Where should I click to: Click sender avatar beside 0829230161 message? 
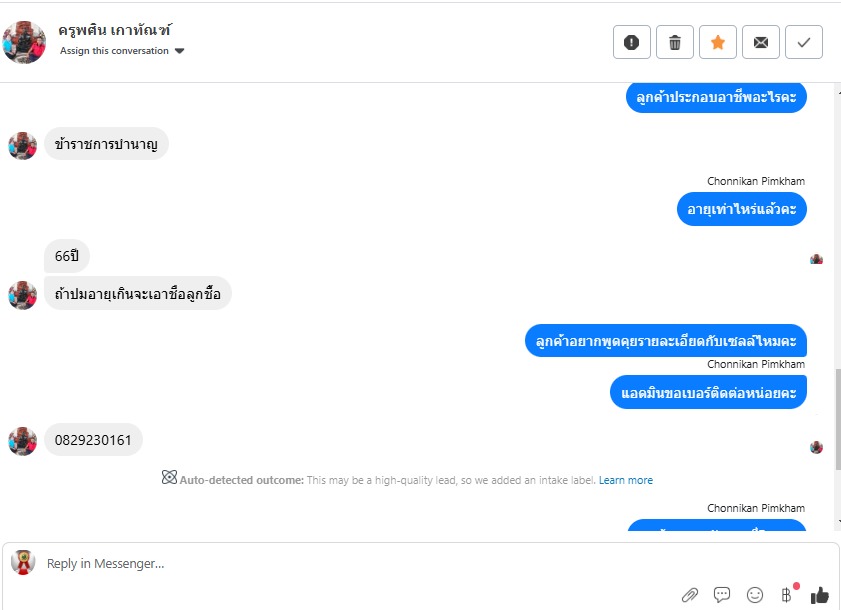pos(23,440)
